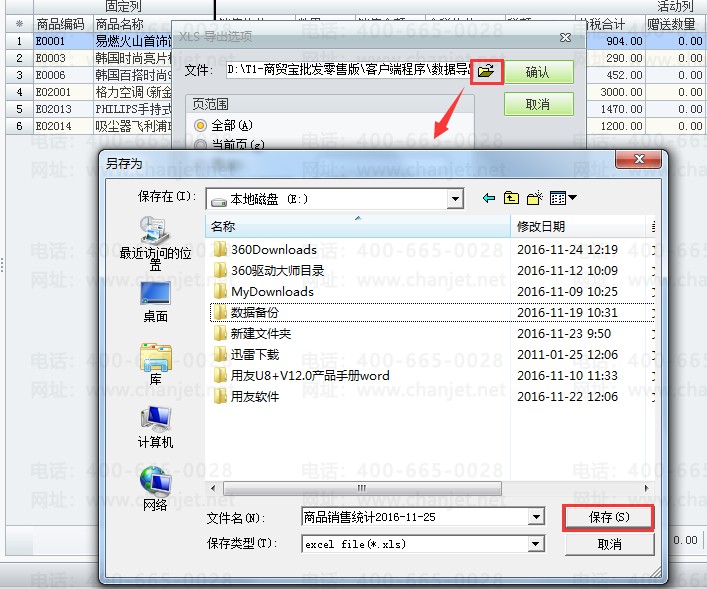707x589 pixels.
Task: Click date 2011-01-25 12:06 in file list
Action: click(567, 354)
